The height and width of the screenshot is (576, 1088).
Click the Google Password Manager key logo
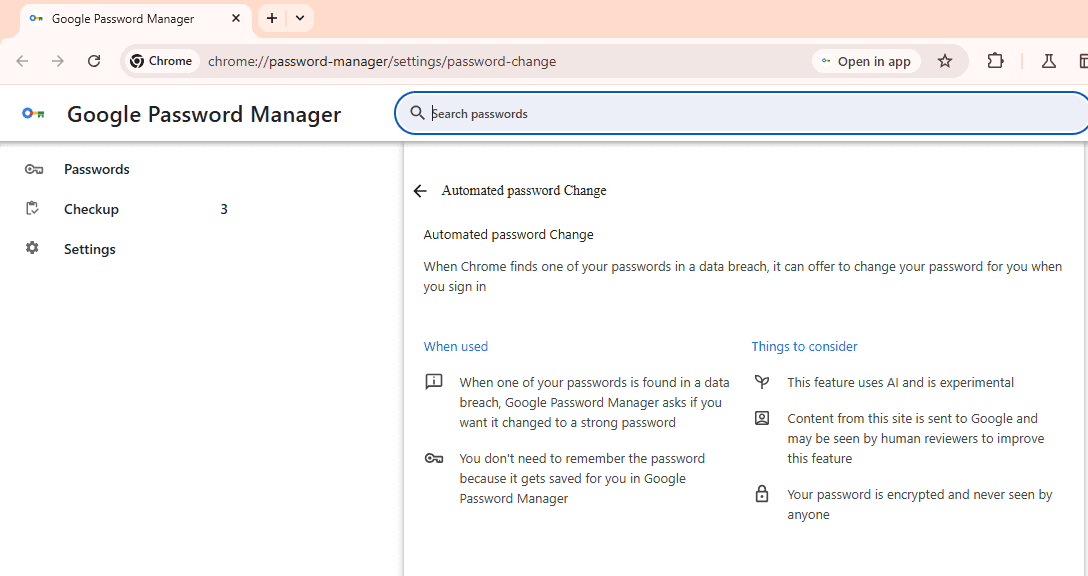(33, 113)
